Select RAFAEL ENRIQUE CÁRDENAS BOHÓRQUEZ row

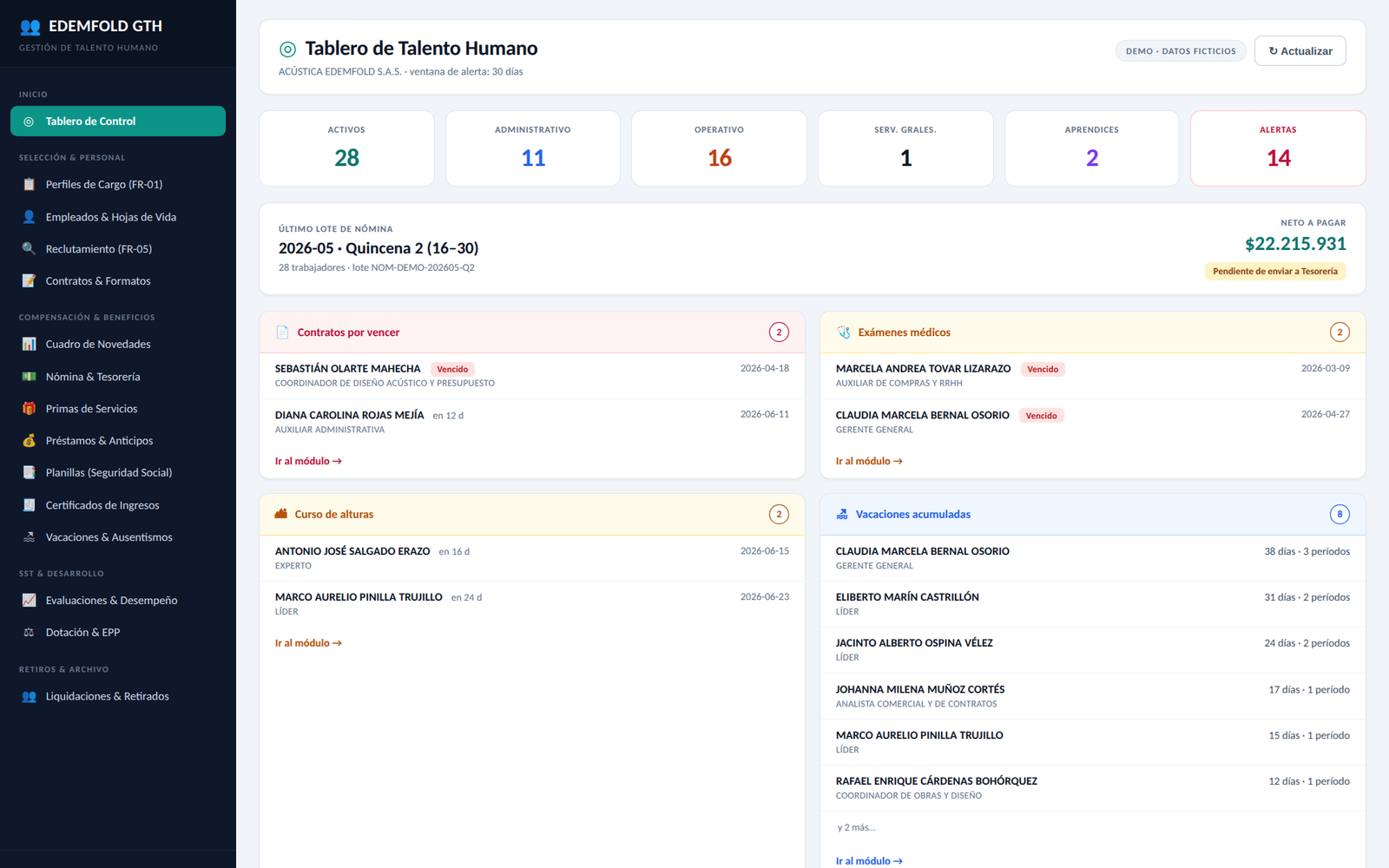(1093, 788)
